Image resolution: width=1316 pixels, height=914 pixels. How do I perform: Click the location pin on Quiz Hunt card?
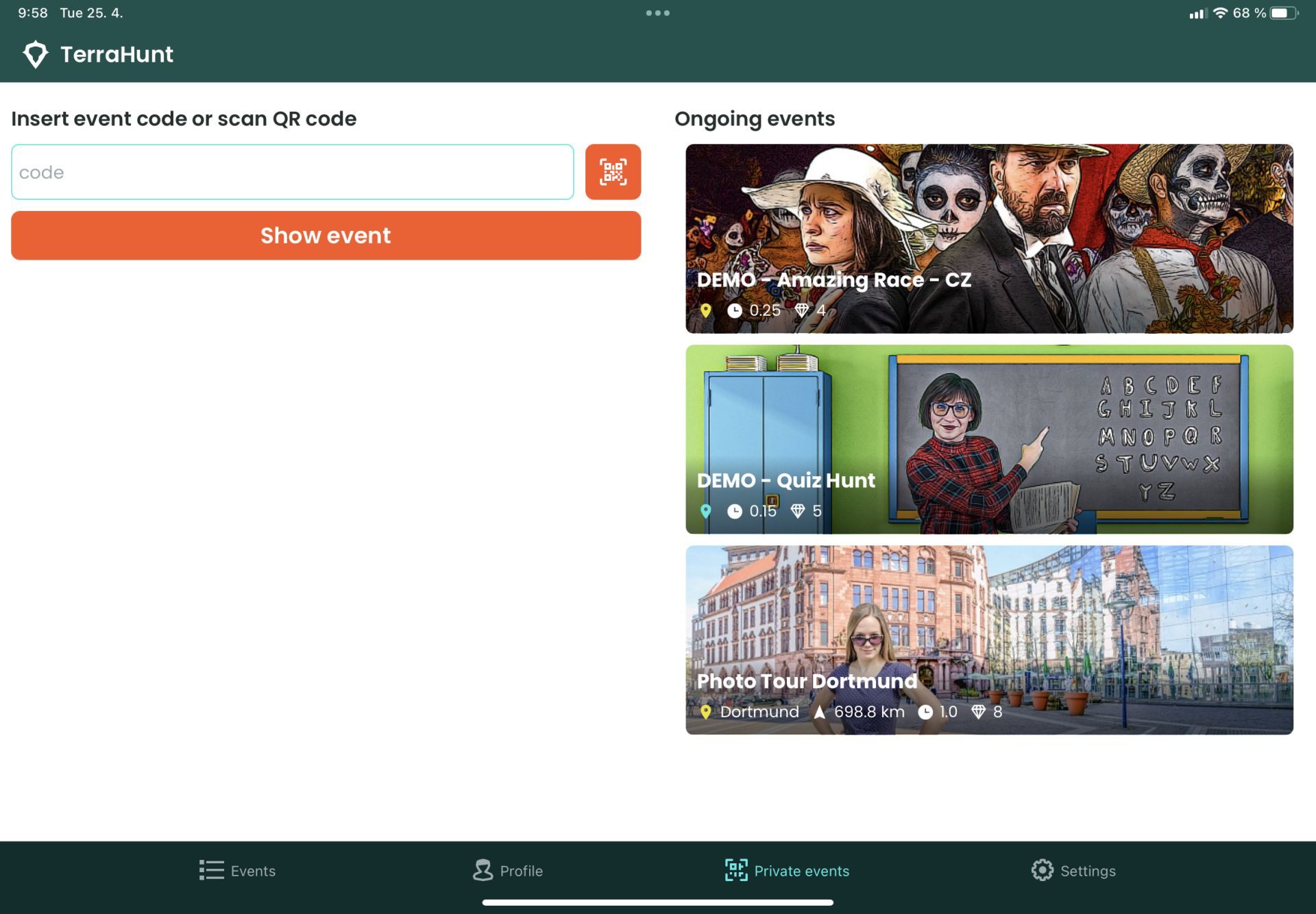[x=705, y=511]
